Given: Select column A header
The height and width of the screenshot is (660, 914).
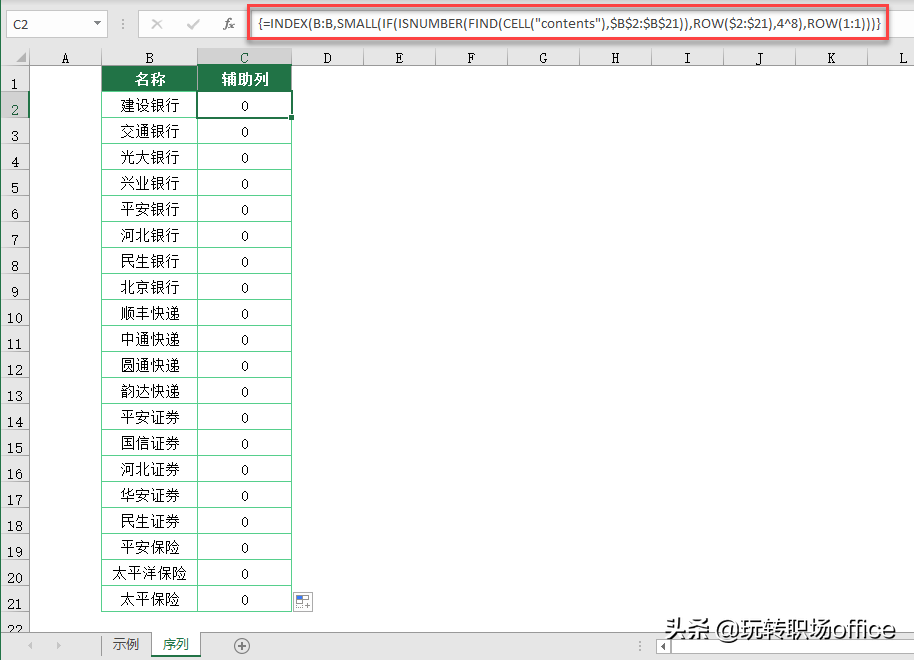Looking at the screenshot, I should (65, 58).
